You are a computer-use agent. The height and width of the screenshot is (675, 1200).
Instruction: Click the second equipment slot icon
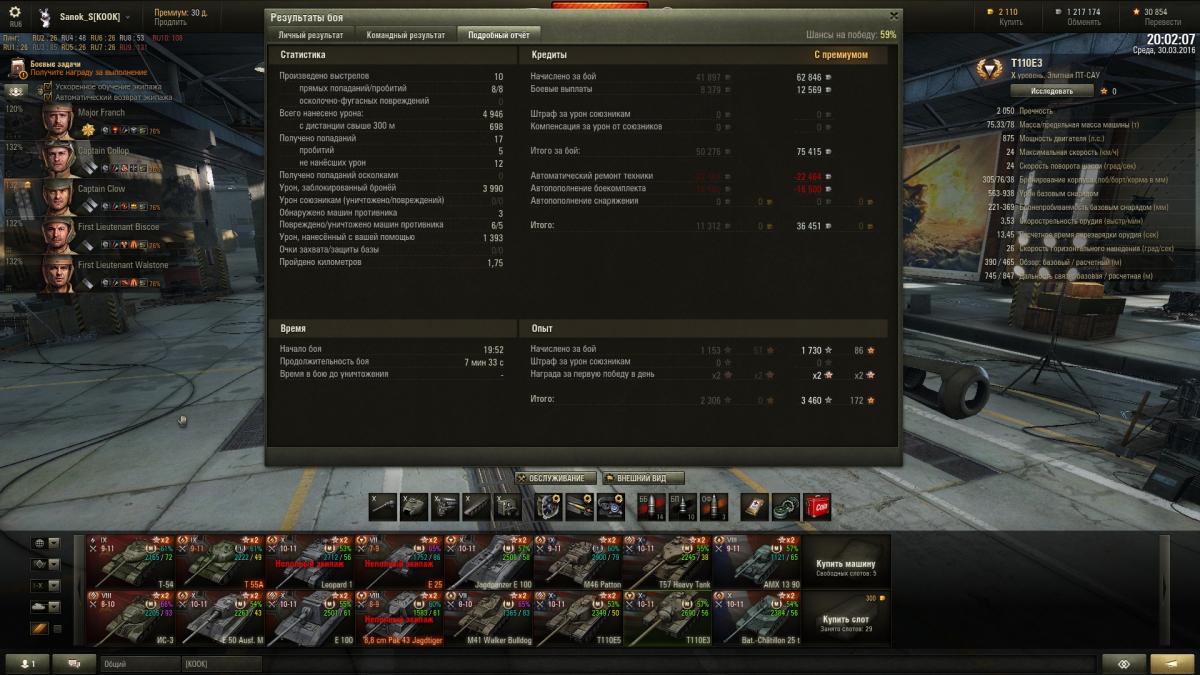tap(579, 506)
